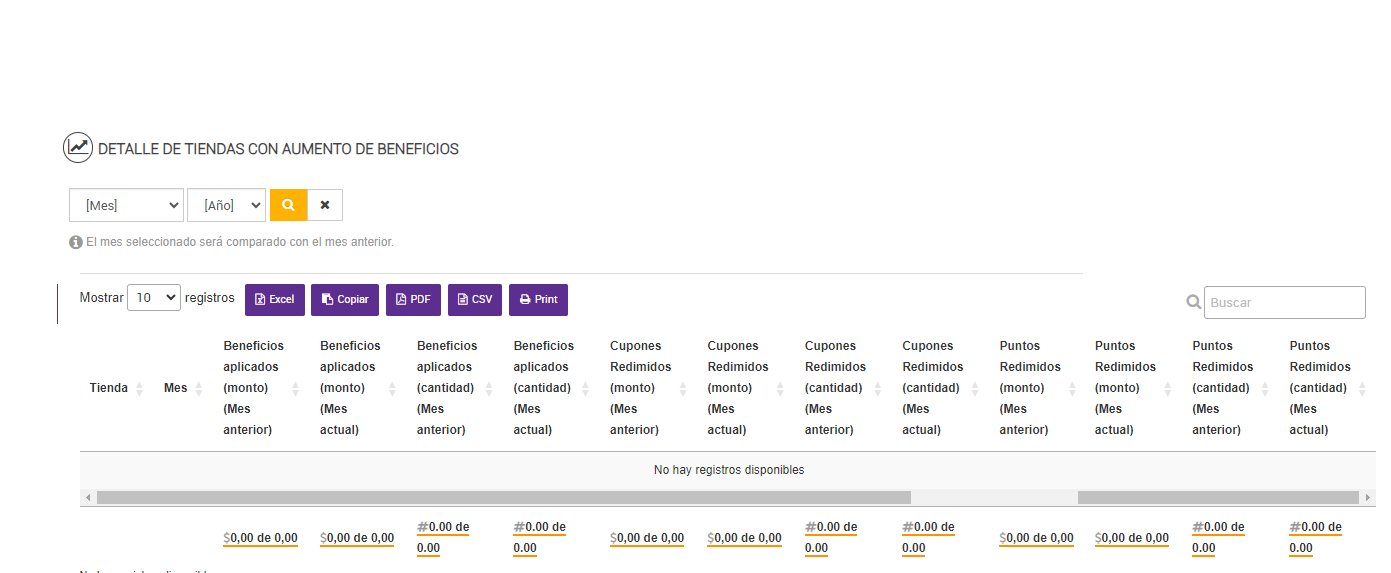Export table with Excel button

pyautogui.click(x=275, y=299)
